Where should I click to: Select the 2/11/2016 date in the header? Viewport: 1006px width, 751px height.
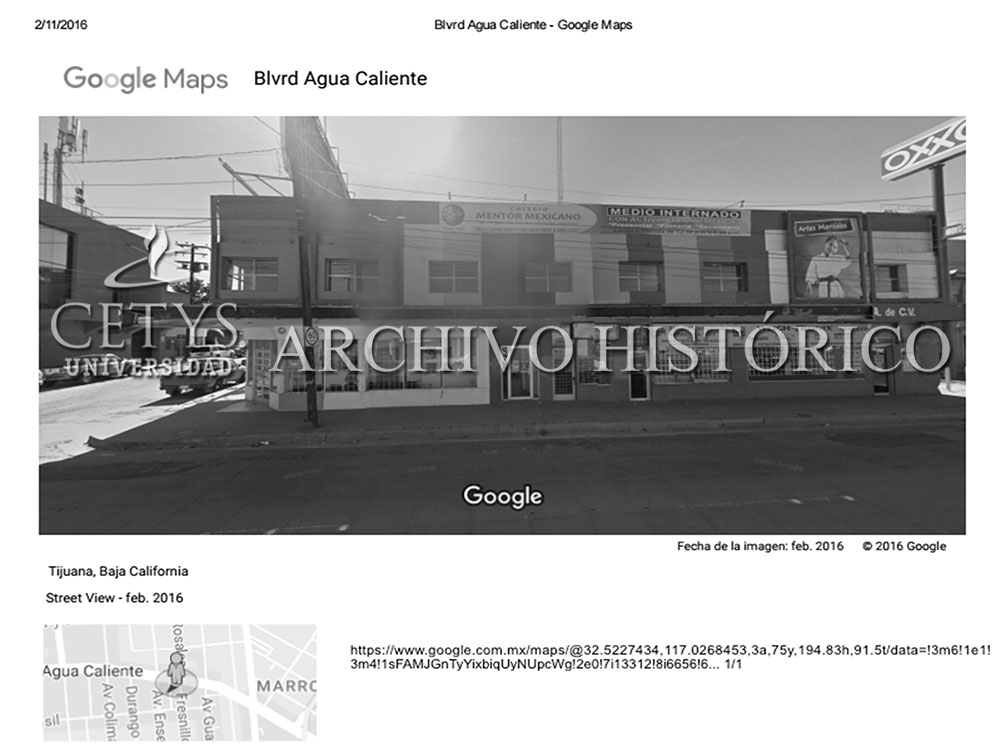pyautogui.click(x=61, y=25)
